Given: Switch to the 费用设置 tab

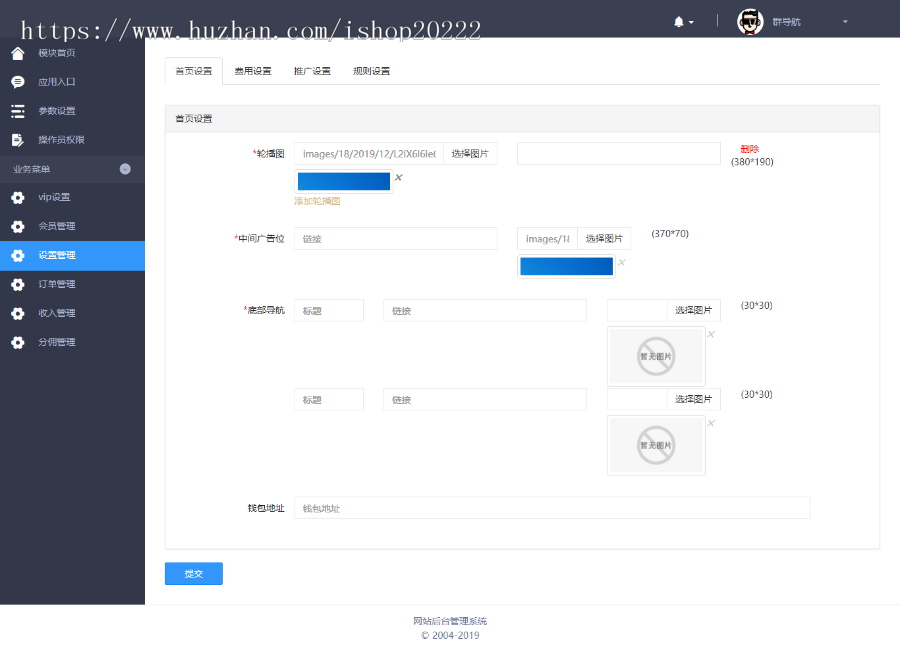Looking at the screenshot, I should pos(253,70).
